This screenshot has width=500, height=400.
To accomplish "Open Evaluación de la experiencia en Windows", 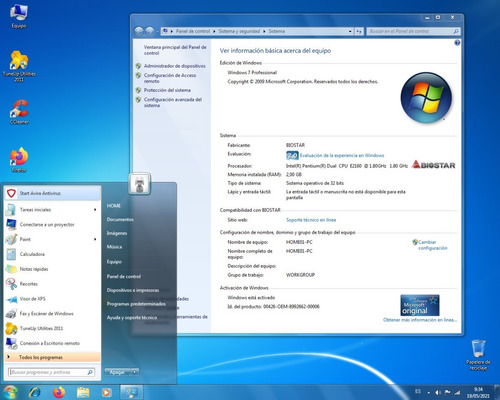I will 342,155.
